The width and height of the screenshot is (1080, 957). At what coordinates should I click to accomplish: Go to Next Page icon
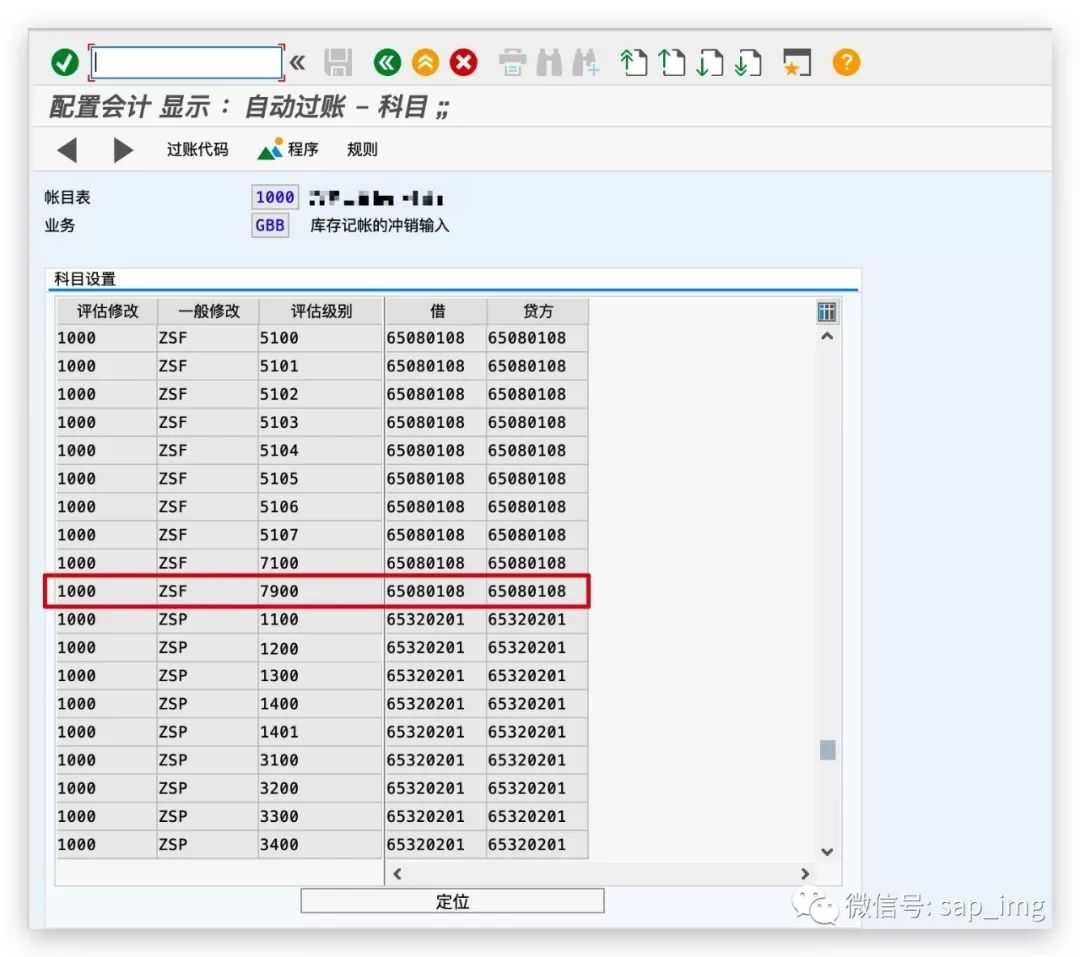coord(709,62)
